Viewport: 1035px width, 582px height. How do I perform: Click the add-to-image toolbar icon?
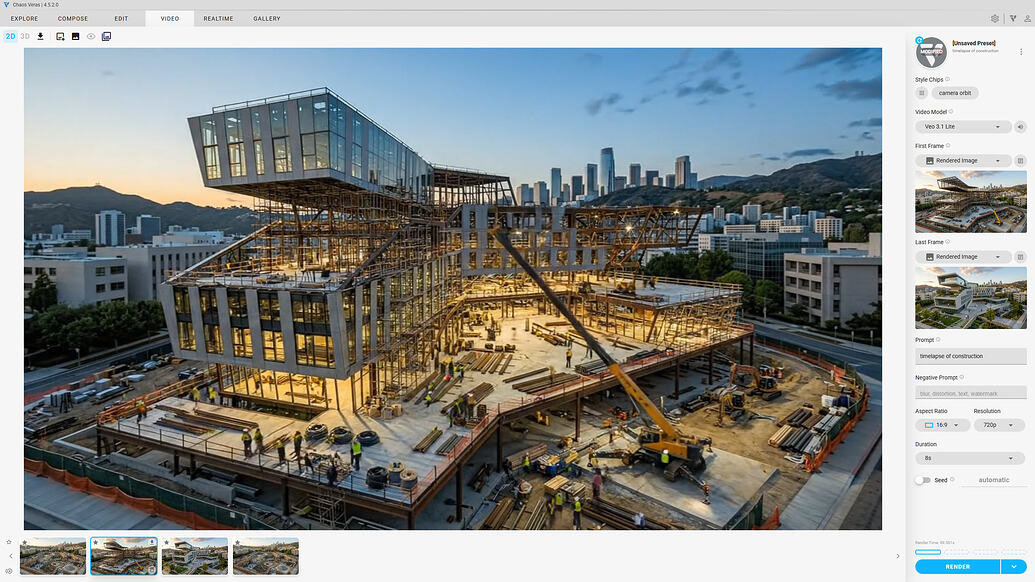[60, 36]
